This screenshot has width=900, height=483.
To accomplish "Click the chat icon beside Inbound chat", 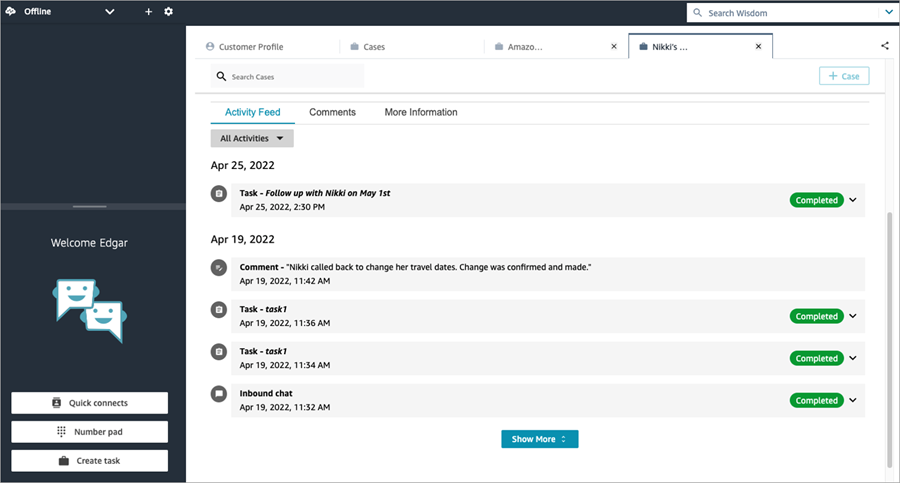I will tap(219, 394).
